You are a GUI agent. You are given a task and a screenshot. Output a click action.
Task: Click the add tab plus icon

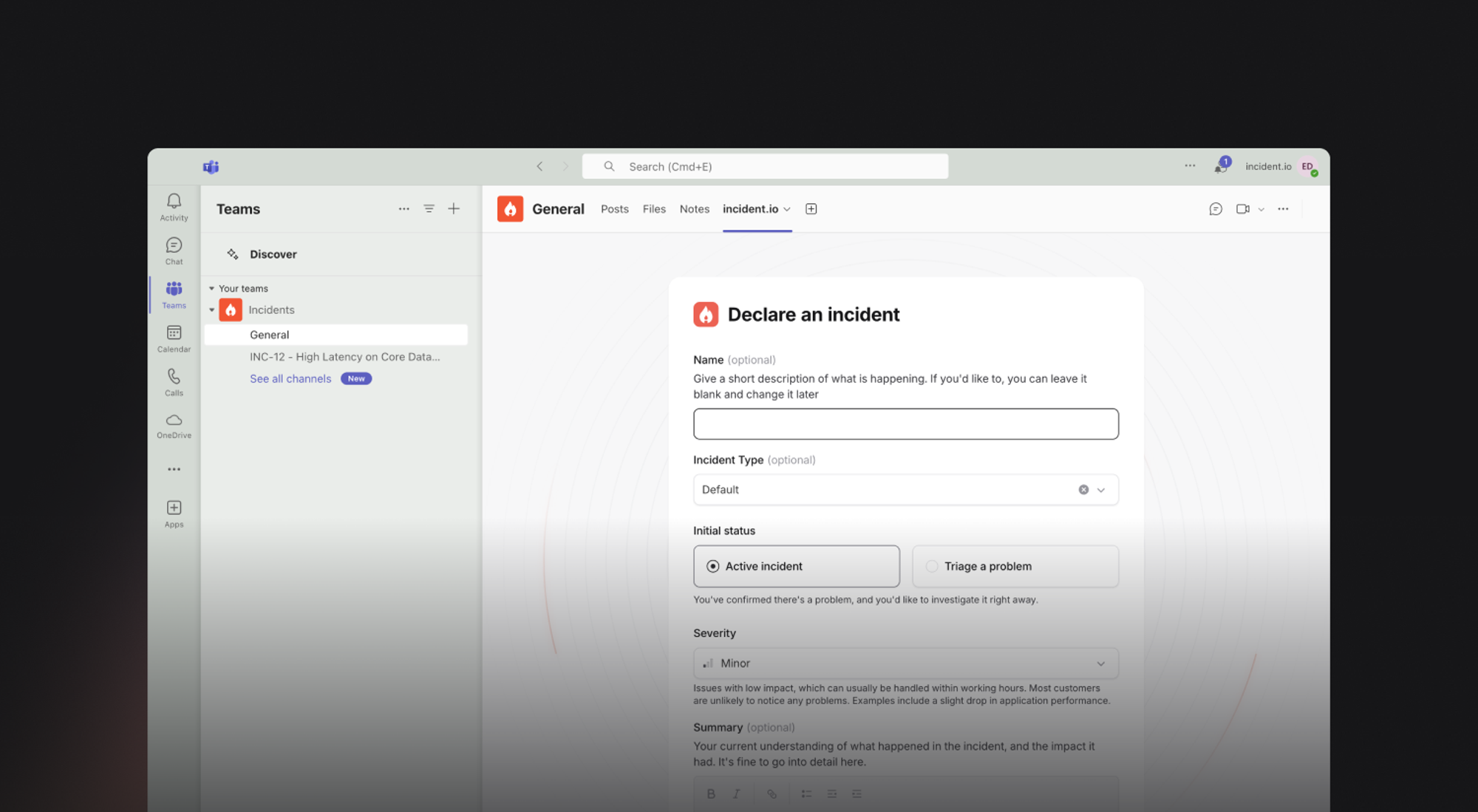point(811,209)
